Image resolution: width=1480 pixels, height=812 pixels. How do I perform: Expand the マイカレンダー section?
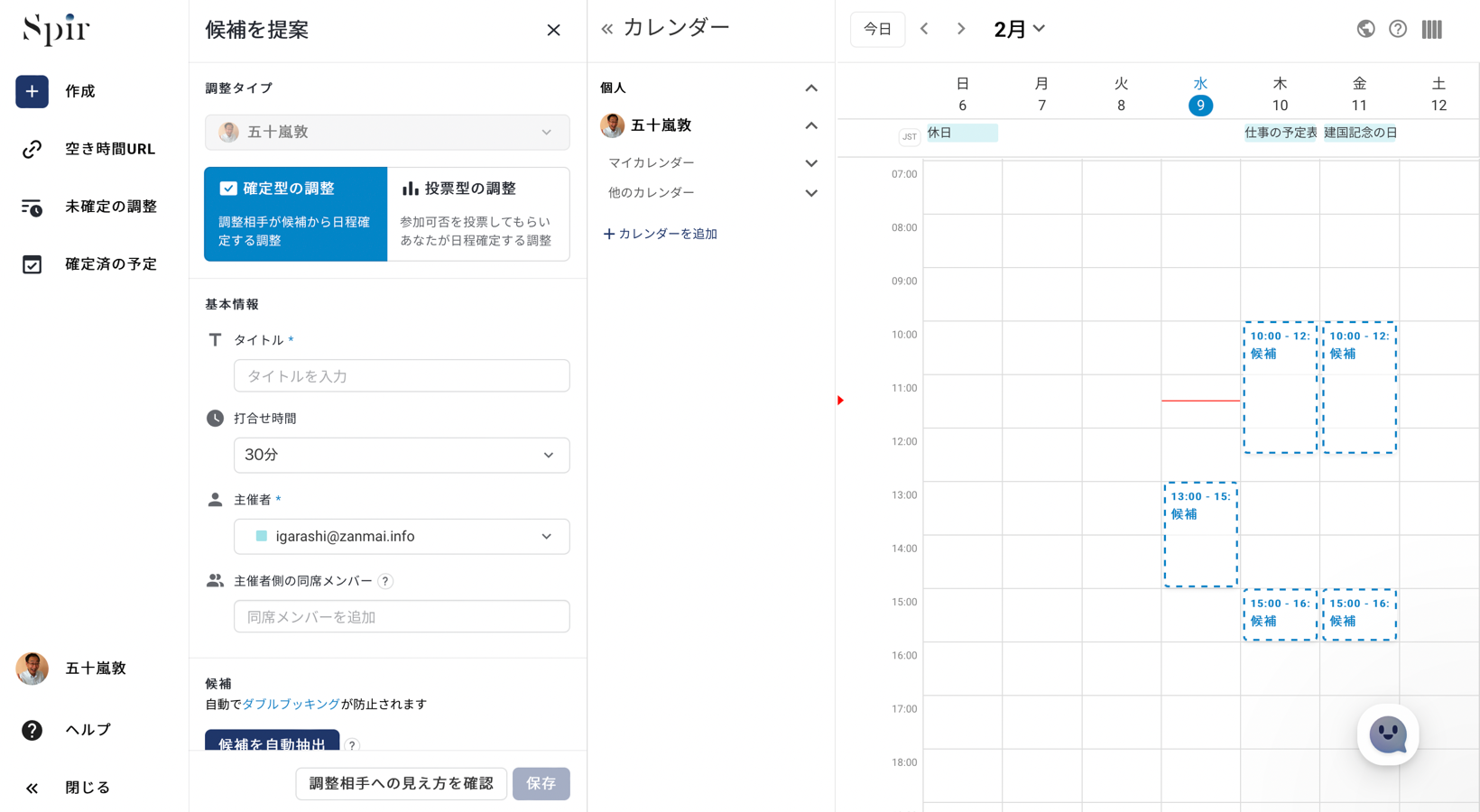tap(810, 163)
